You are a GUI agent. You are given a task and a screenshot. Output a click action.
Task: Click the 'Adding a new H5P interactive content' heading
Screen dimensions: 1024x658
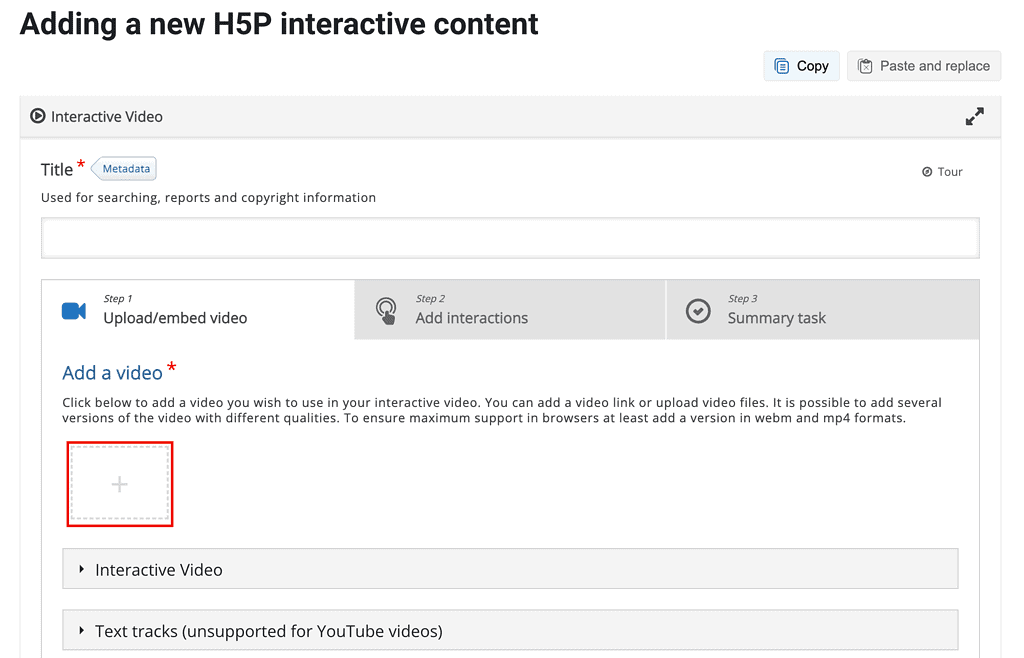[279, 25]
